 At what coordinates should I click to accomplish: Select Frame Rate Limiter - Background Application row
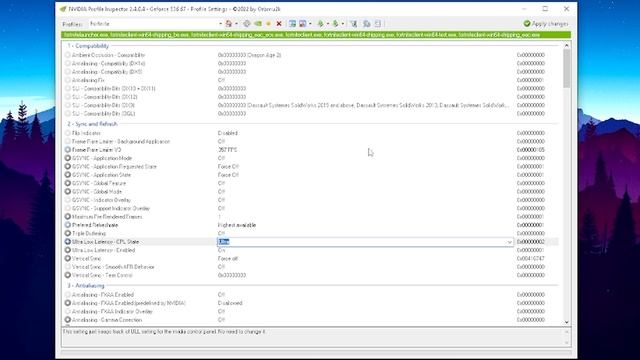(x=310, y=141)
